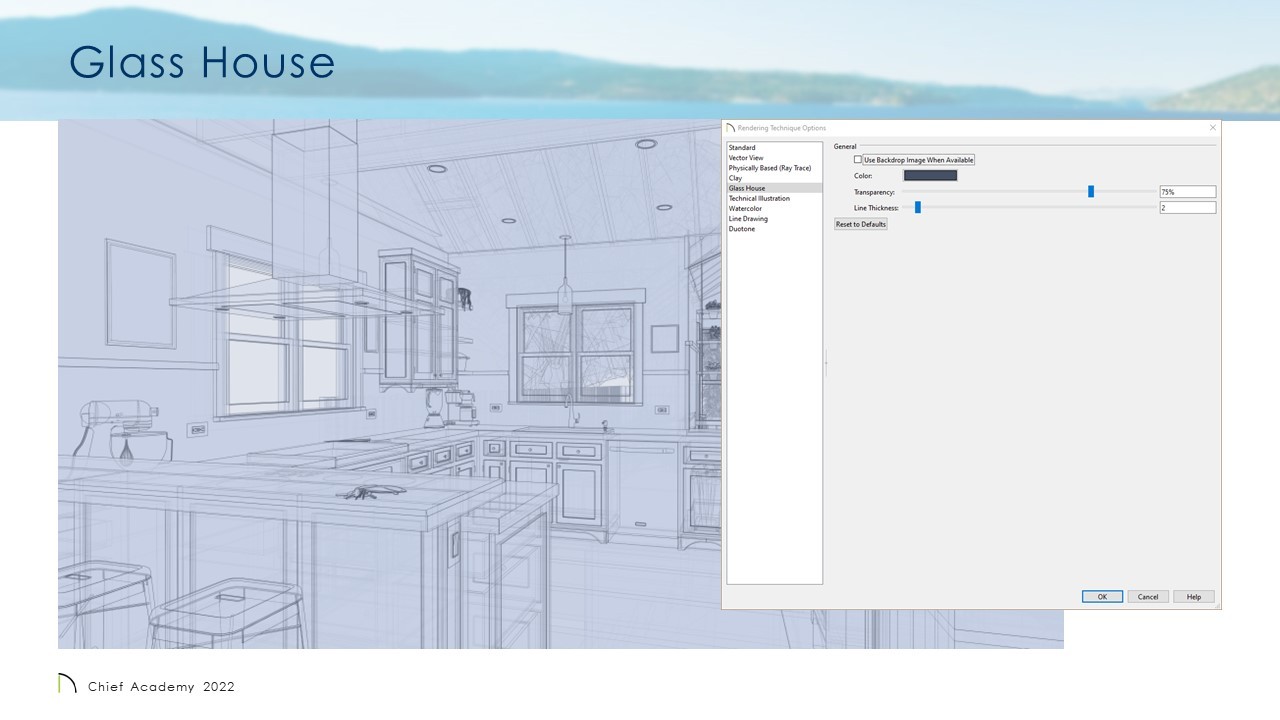The width and height of the screenshot is (1280, 720).
Task: Cancel the Rendering Technique Options dialog
Action: 1148,597
